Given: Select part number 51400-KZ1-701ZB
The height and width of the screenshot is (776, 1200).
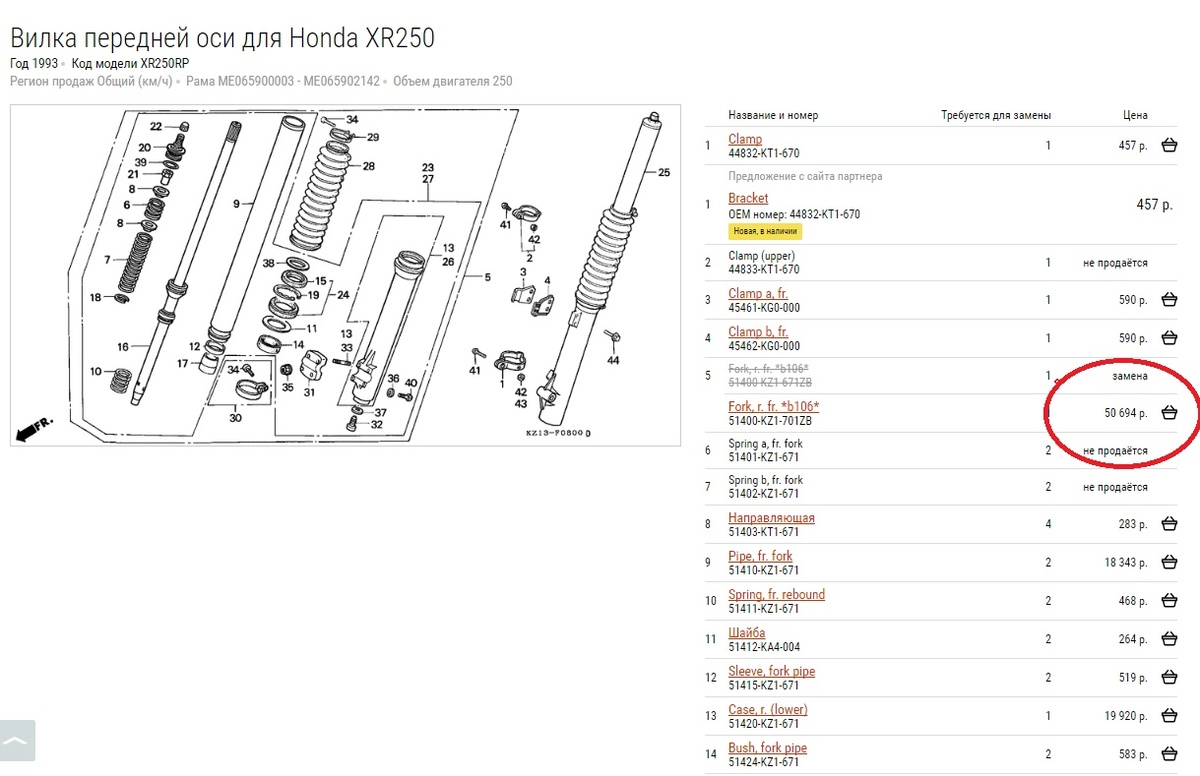Looking at the screenshot, I should coord(770,420).
